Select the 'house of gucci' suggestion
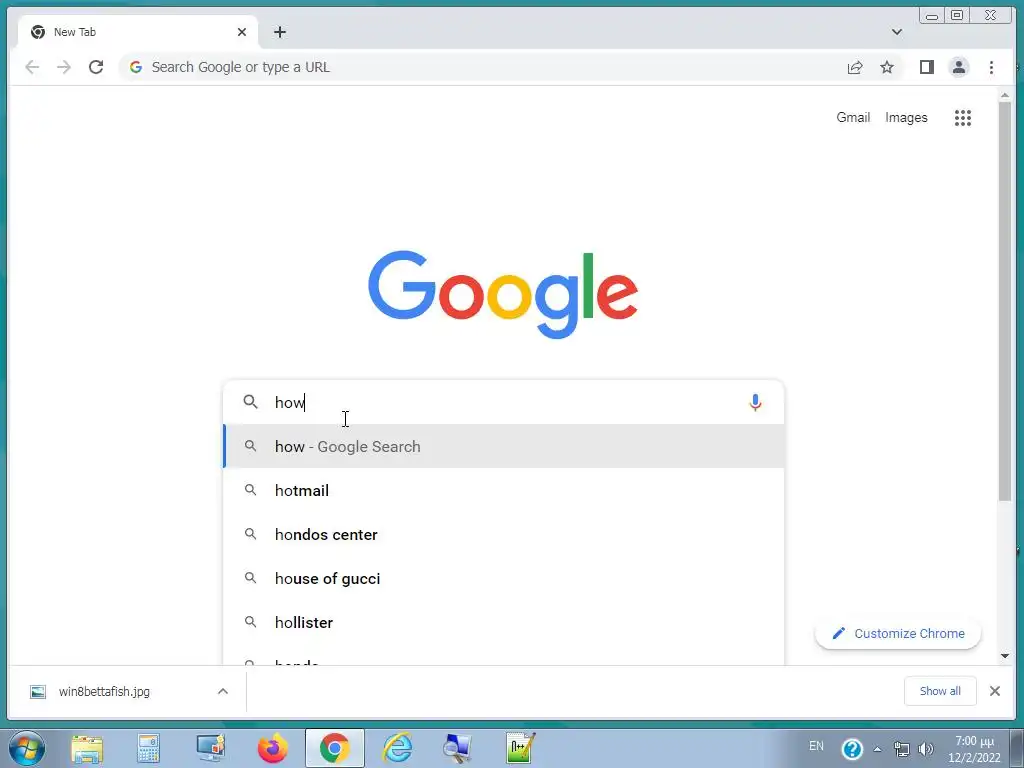The height and width of the screenshot is (768, 1024). pos(504,579)
